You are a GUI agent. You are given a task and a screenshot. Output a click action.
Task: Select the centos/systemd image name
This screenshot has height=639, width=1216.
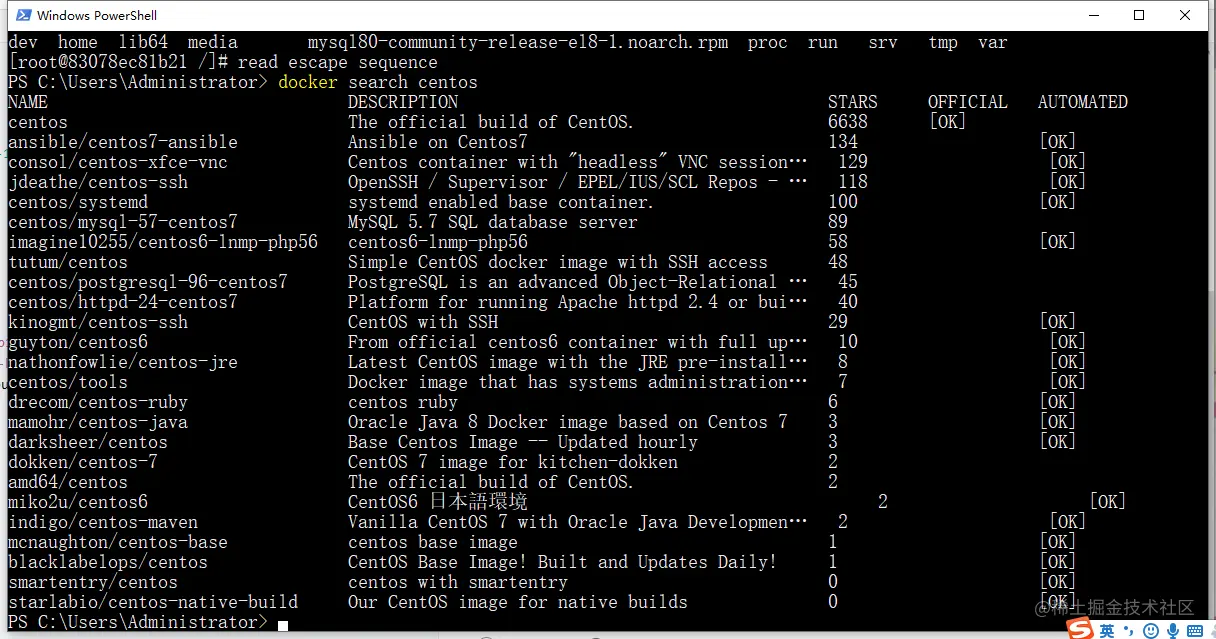[x=78, y=202]
